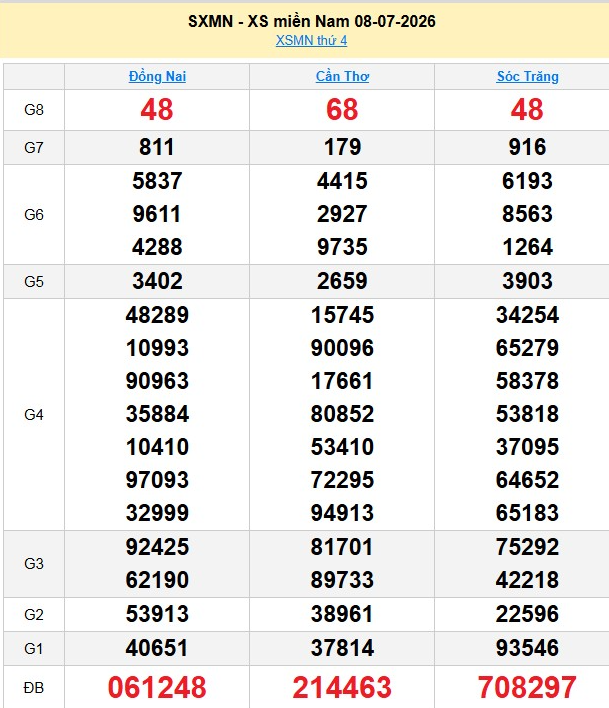
Task: Open the Cần Thơ province link
Action: 342,76
